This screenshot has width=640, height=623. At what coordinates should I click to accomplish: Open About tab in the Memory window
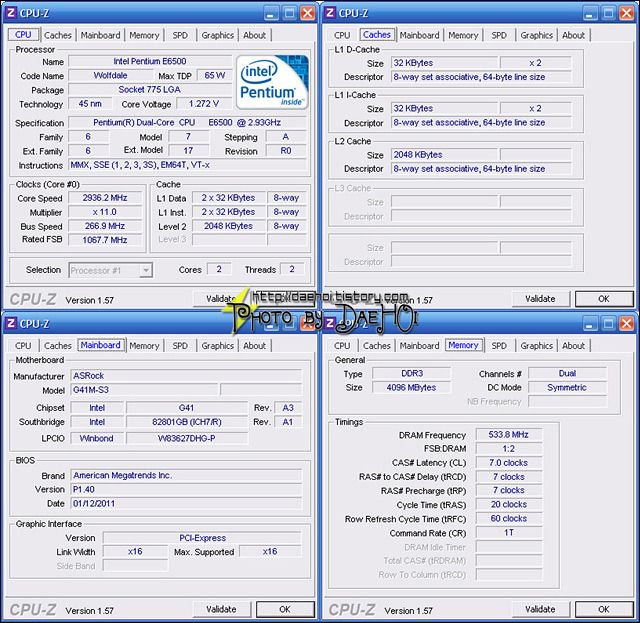[x=573, y=346]
